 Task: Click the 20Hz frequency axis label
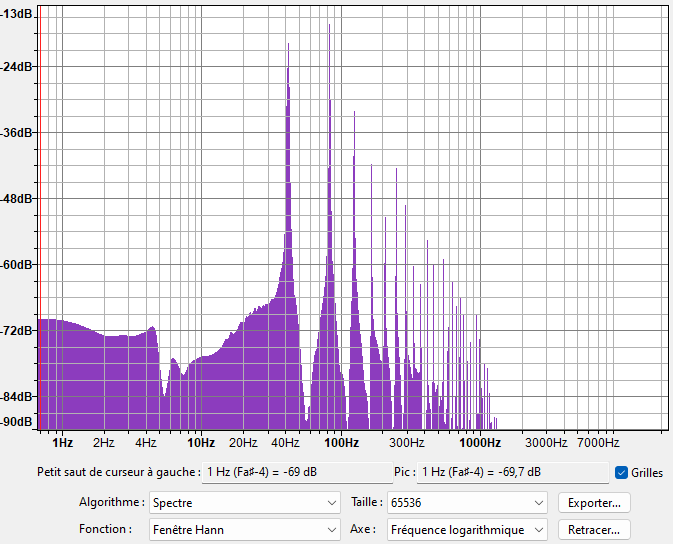tap(243, 443)
